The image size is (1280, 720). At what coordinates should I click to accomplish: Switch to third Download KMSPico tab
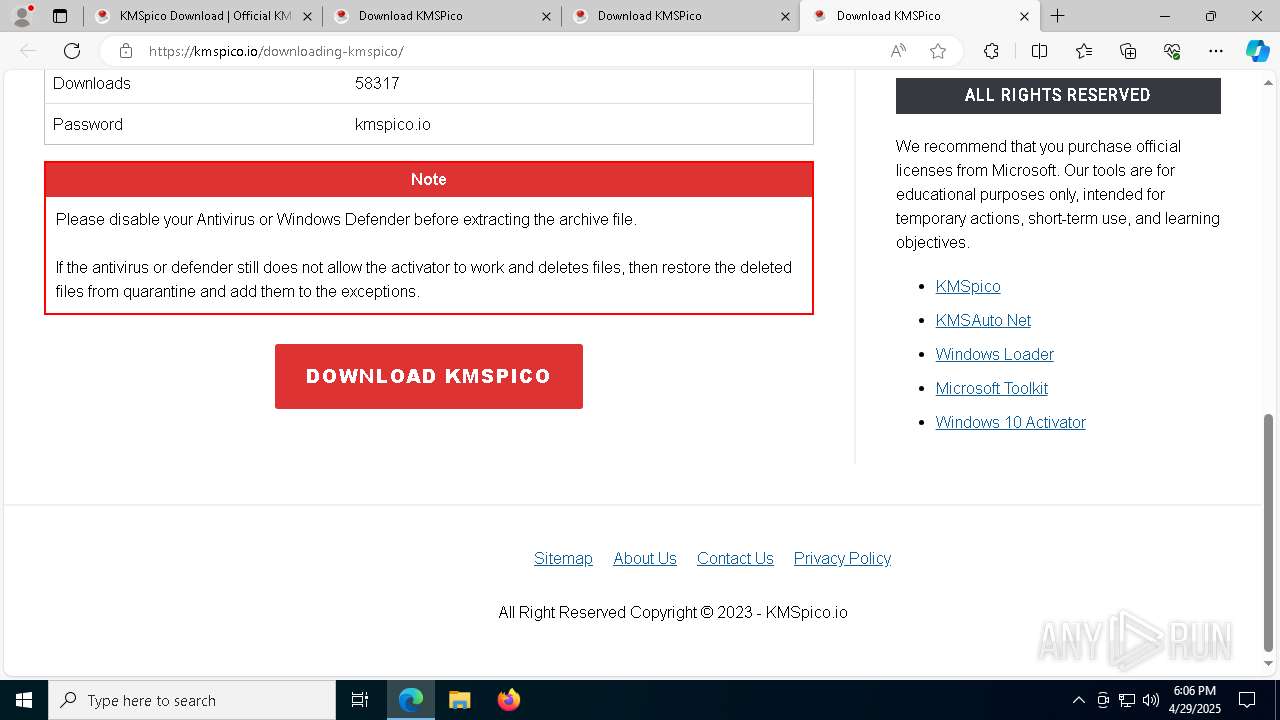tap(681, 16)
